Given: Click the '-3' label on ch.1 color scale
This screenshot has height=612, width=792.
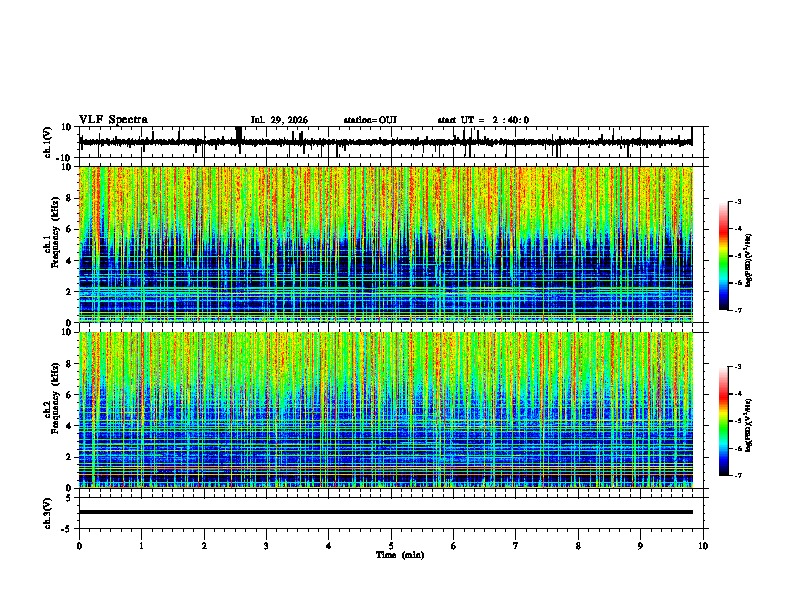Looking at the screenshot, I should pyautogui.click(x=738, y=202).
